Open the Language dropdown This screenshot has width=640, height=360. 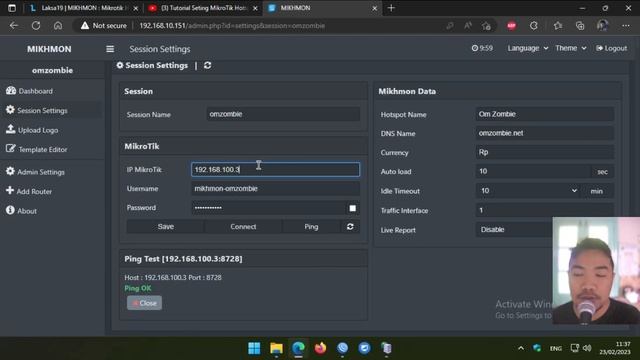tap(528, 48)
